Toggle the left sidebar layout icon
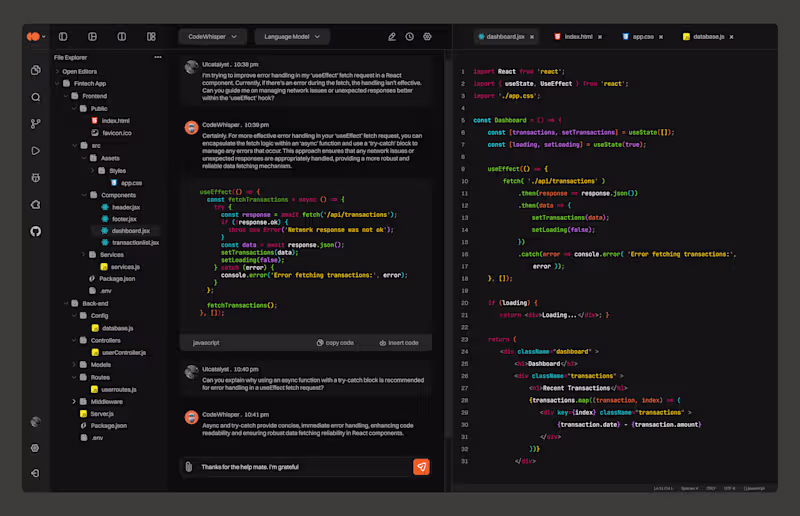The image size is (800, 516). 63,37
